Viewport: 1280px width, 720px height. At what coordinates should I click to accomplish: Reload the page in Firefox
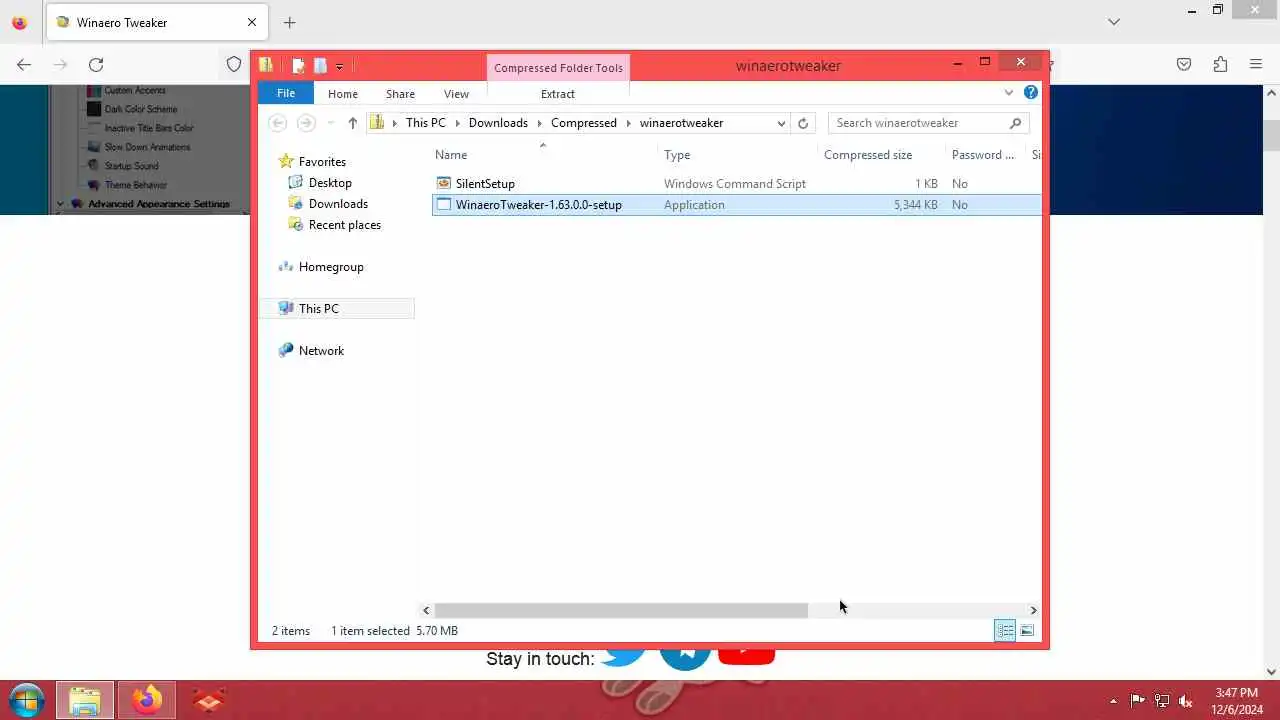96,64
